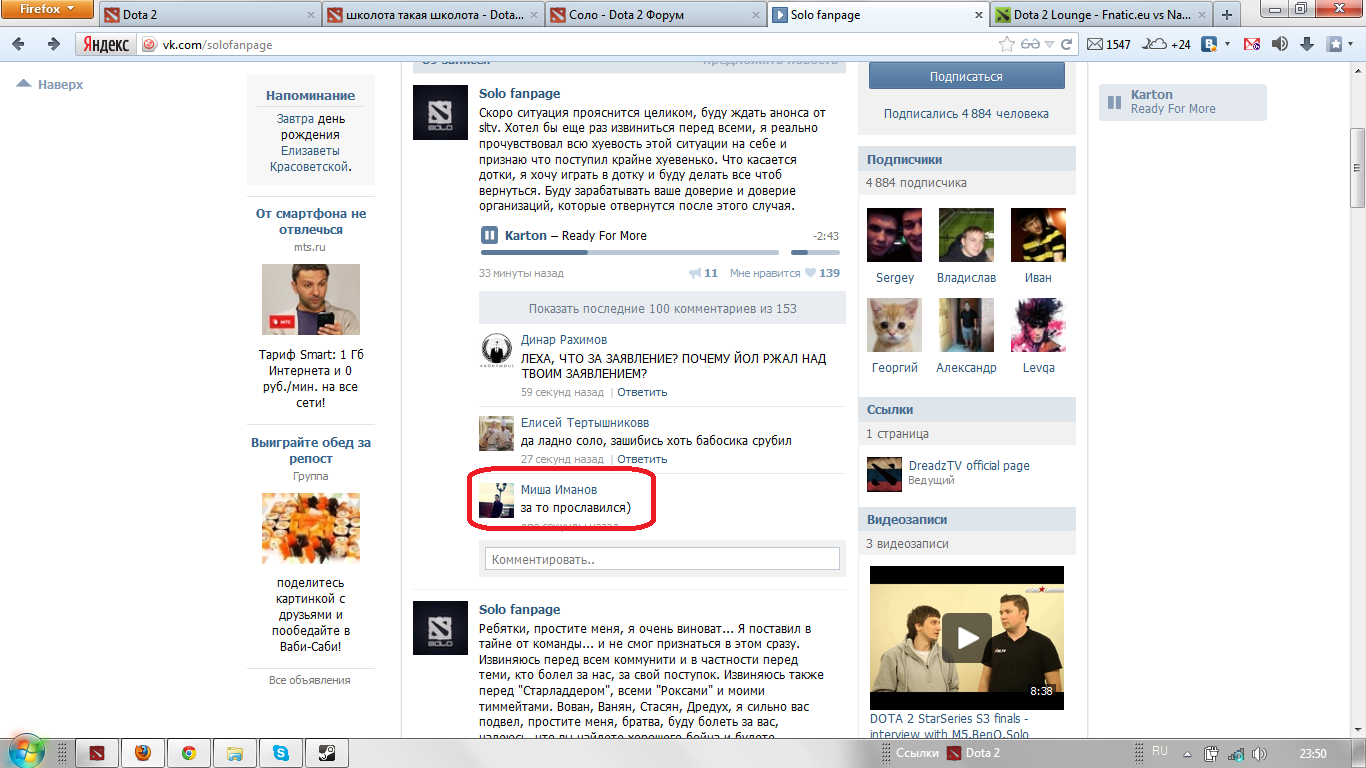Open the DreadzTV official page link
Image resolution: width=1366 pixels, height=768 pixels.
pyautogui.click(x=969, y=466)
